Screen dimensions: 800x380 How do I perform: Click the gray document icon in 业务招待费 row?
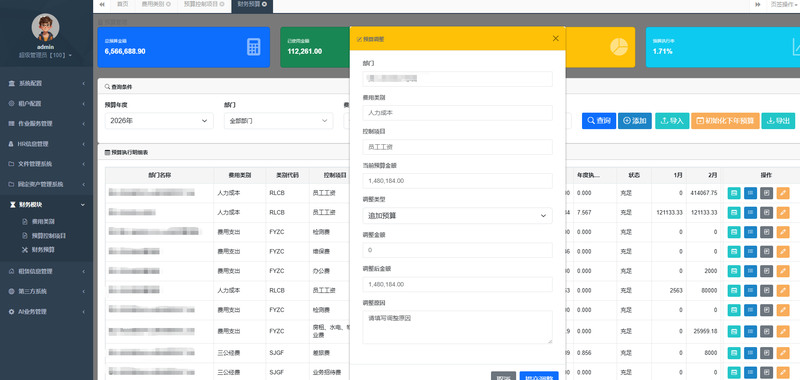tap(766, 372)
